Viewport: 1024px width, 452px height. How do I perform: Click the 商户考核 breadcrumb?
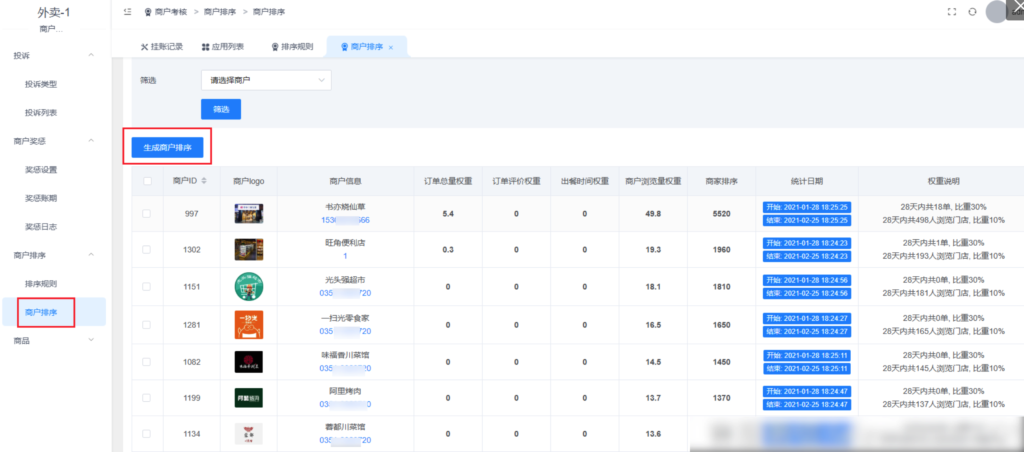tap(172, 12)
